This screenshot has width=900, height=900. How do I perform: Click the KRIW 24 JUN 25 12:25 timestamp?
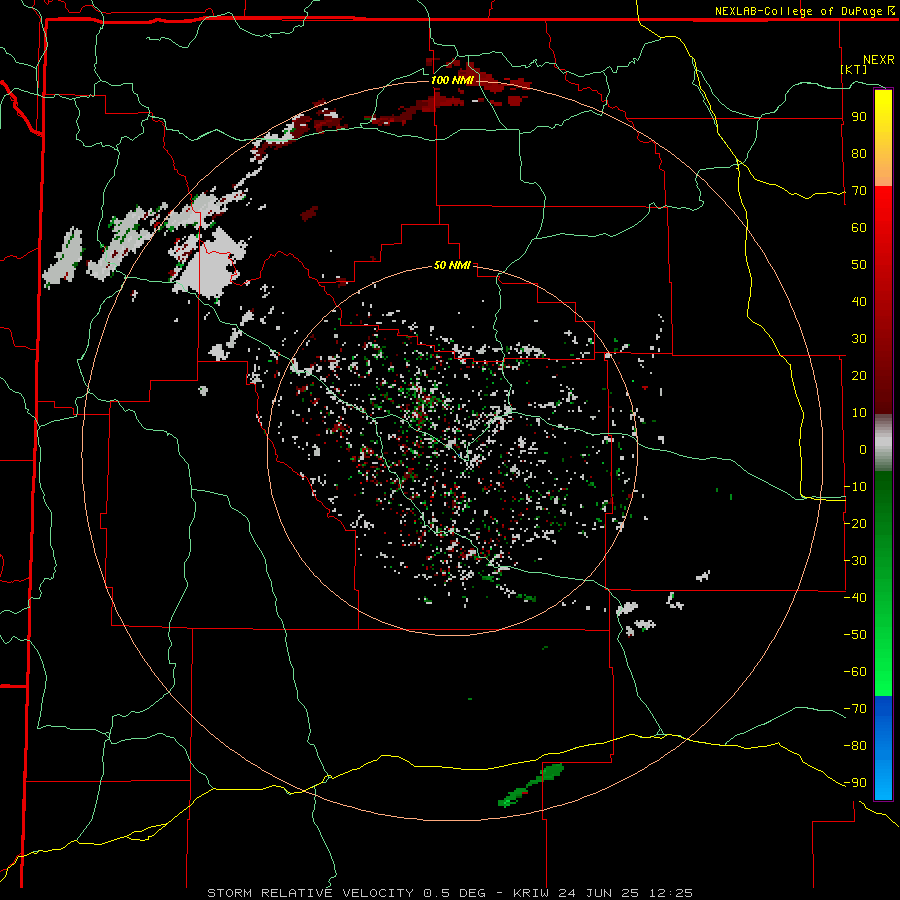[603, 893]
